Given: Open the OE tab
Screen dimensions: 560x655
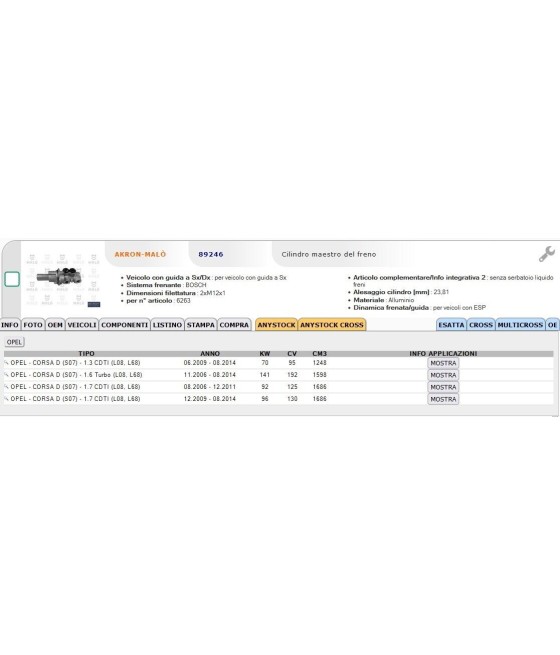Looking at the screenshot, I should point(552,325).
